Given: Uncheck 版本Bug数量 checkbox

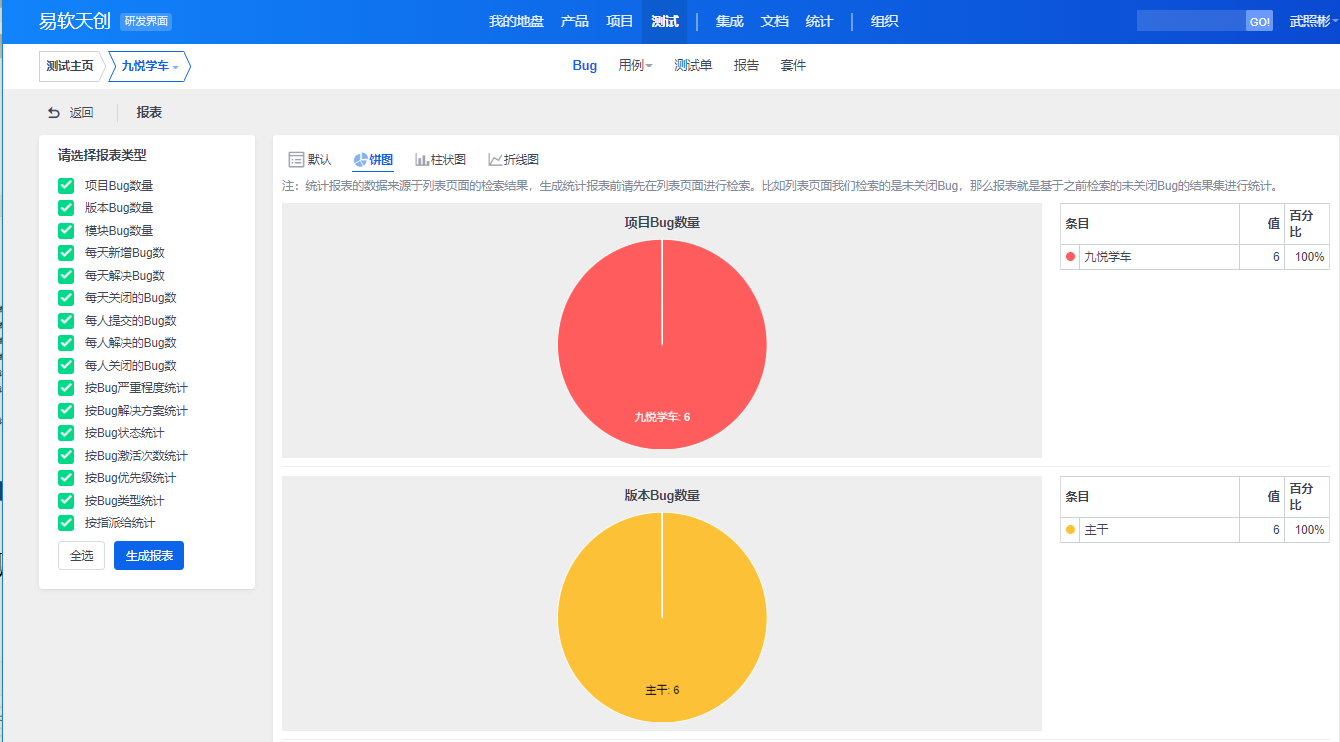Looking at the screenshot, I should click(66, 208).
